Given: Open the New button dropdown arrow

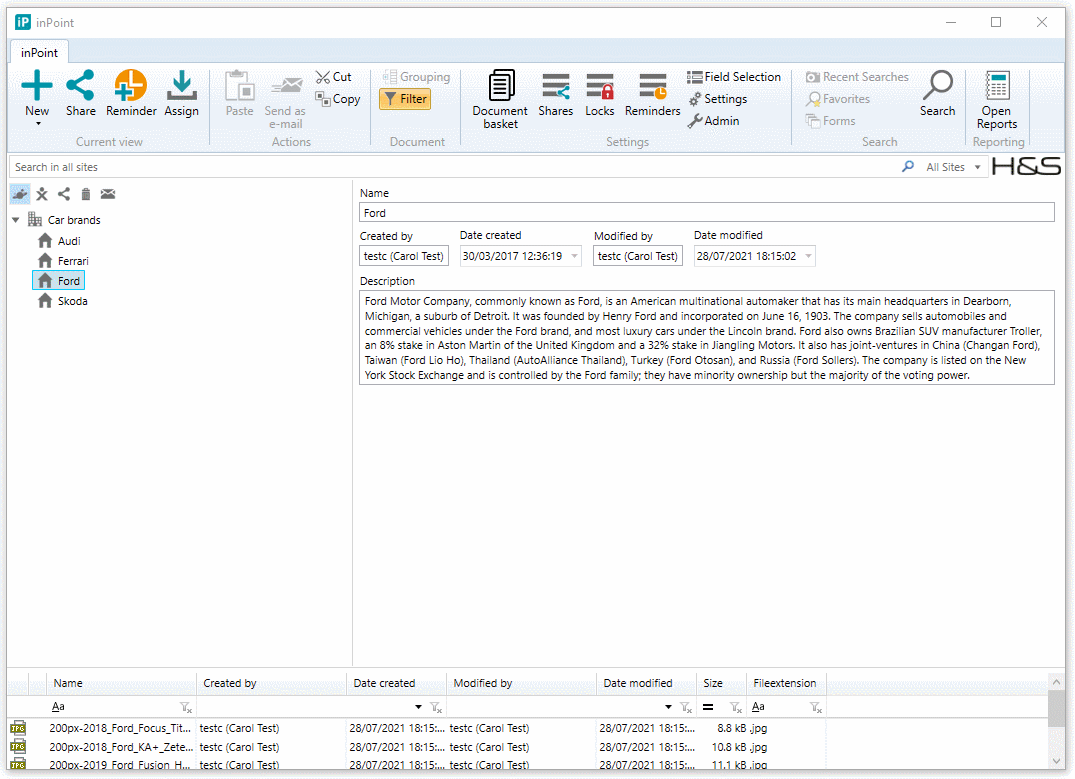Looking at the screenshot, I should coord(37,124).
